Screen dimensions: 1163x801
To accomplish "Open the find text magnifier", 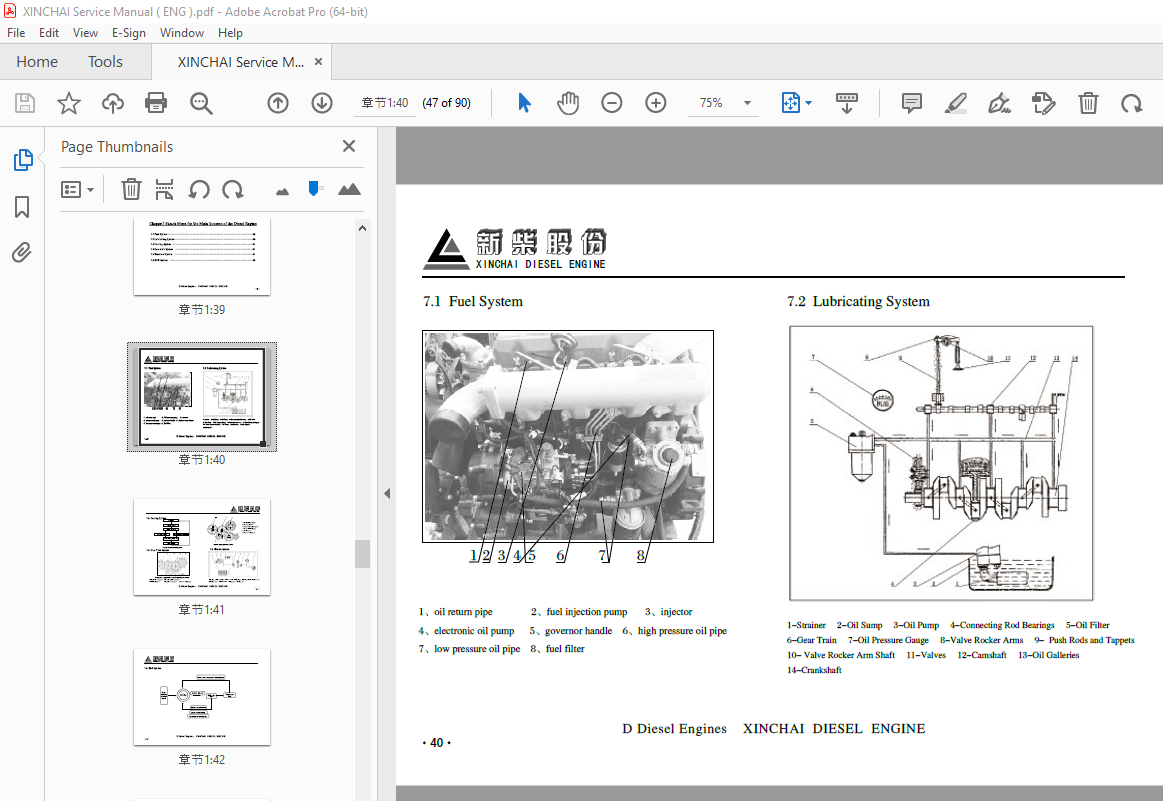I will [x=201, y=103].
